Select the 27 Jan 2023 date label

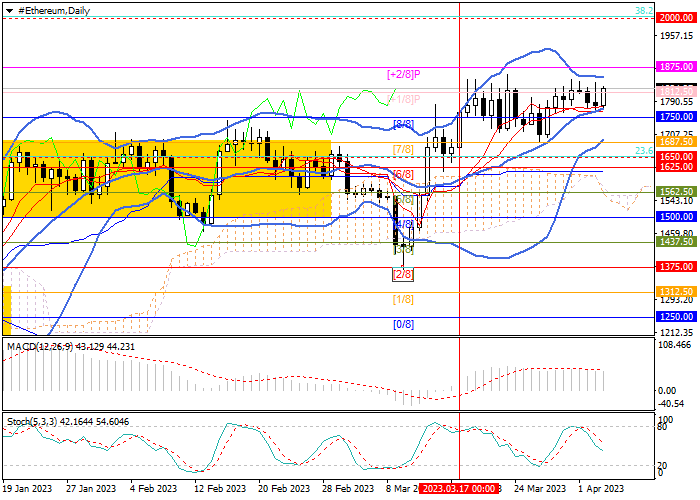pyautogui.click(x=91, y=489)
